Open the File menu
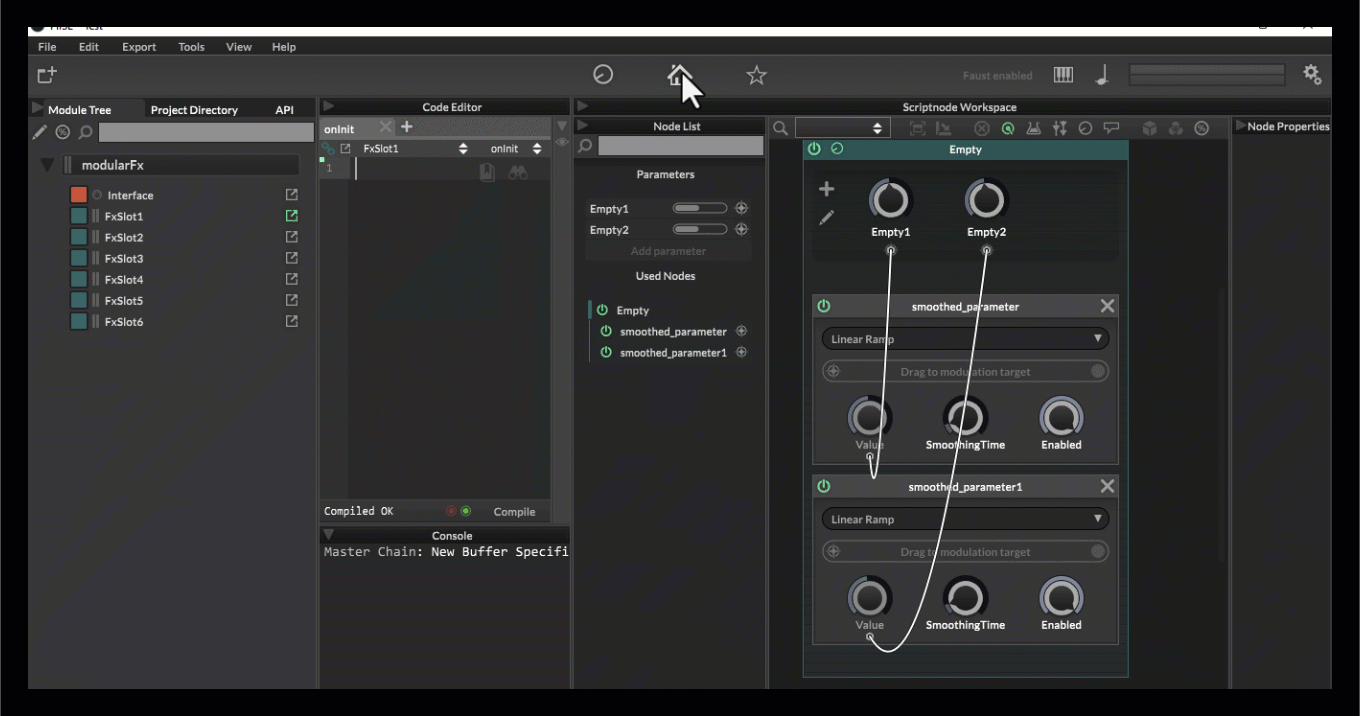The height and width of the screenshot is (716, 1360). point(47,47)
